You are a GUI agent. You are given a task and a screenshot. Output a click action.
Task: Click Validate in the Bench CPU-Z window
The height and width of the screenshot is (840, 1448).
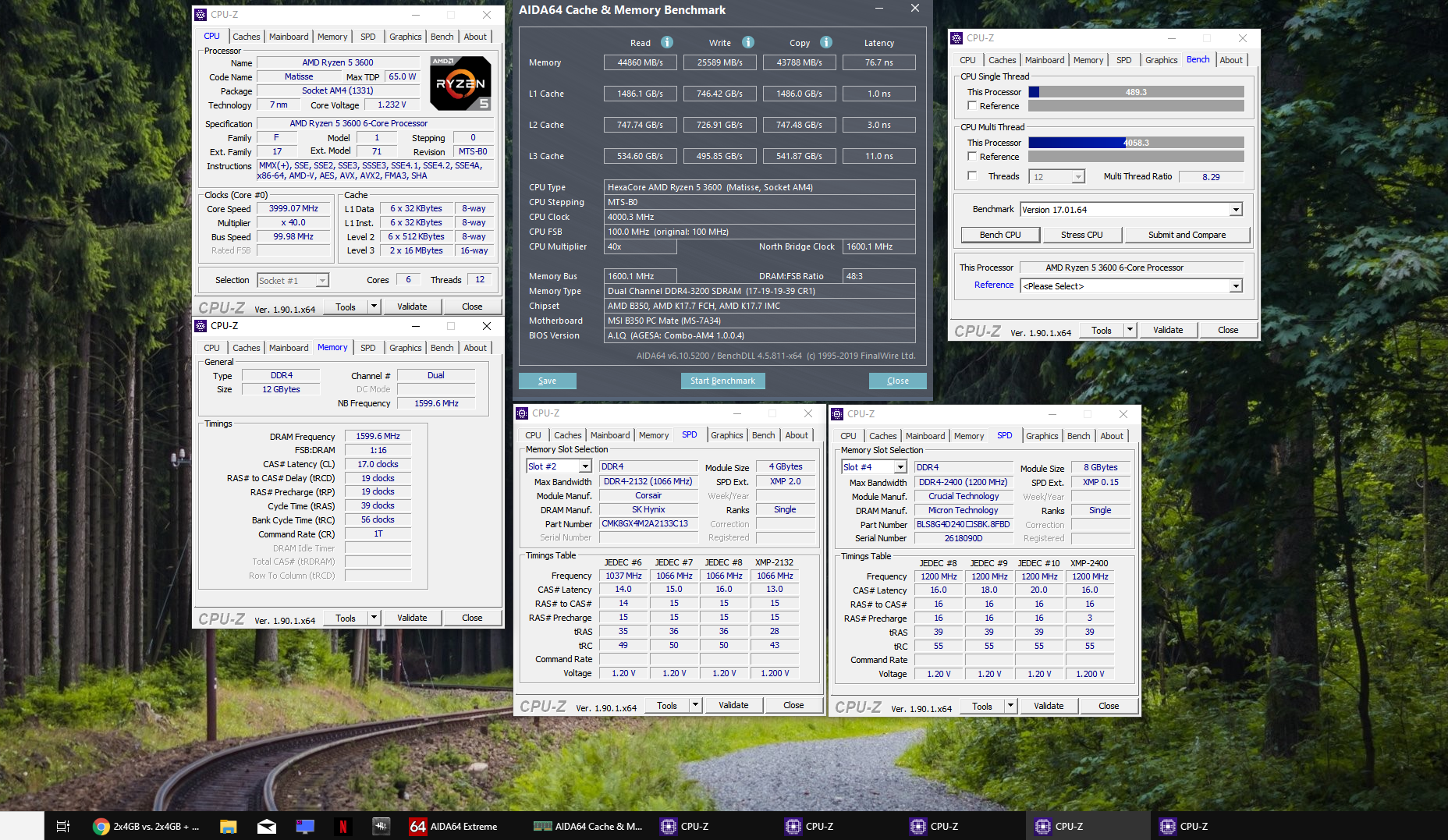[1168, 330]
